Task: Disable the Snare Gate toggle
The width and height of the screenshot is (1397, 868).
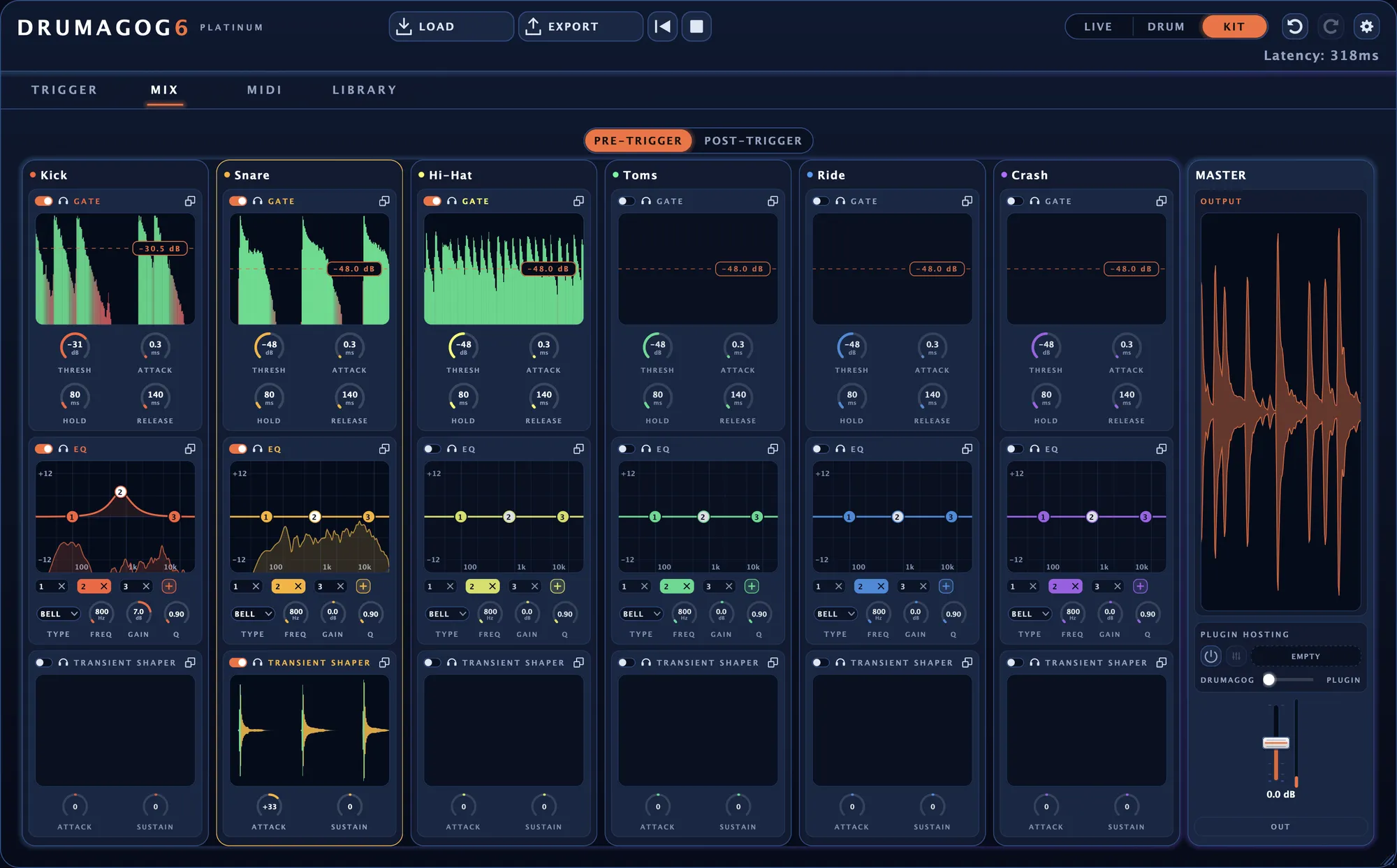Action: pos(238,201)
